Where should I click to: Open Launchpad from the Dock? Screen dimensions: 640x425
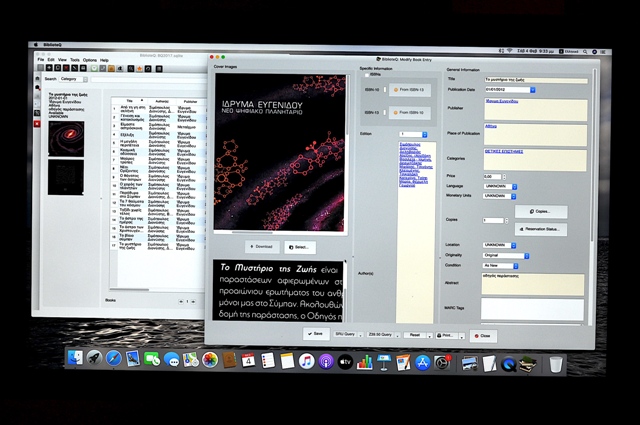click(95, 359)
